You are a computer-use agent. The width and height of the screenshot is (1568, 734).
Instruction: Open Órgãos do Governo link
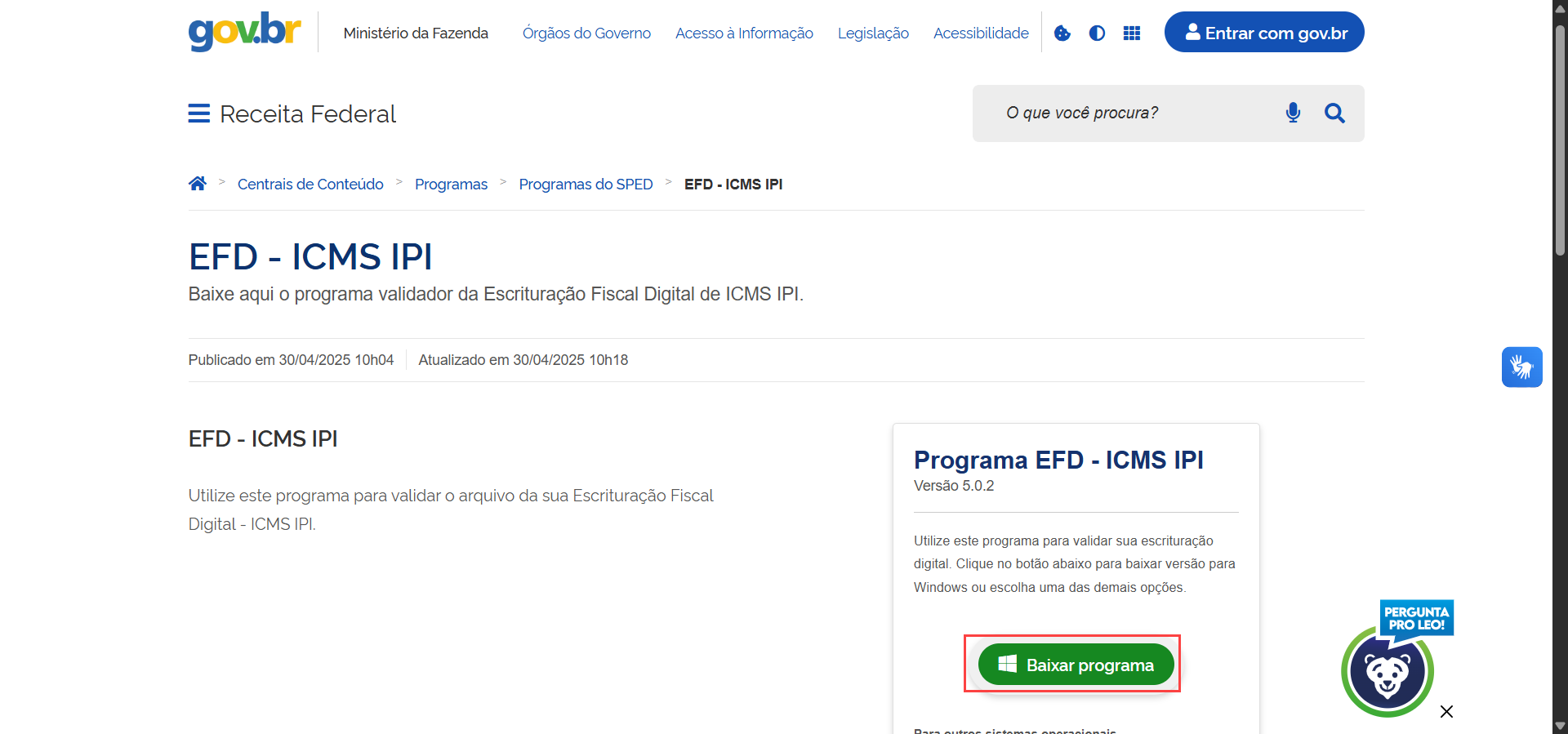coord(586,33)
